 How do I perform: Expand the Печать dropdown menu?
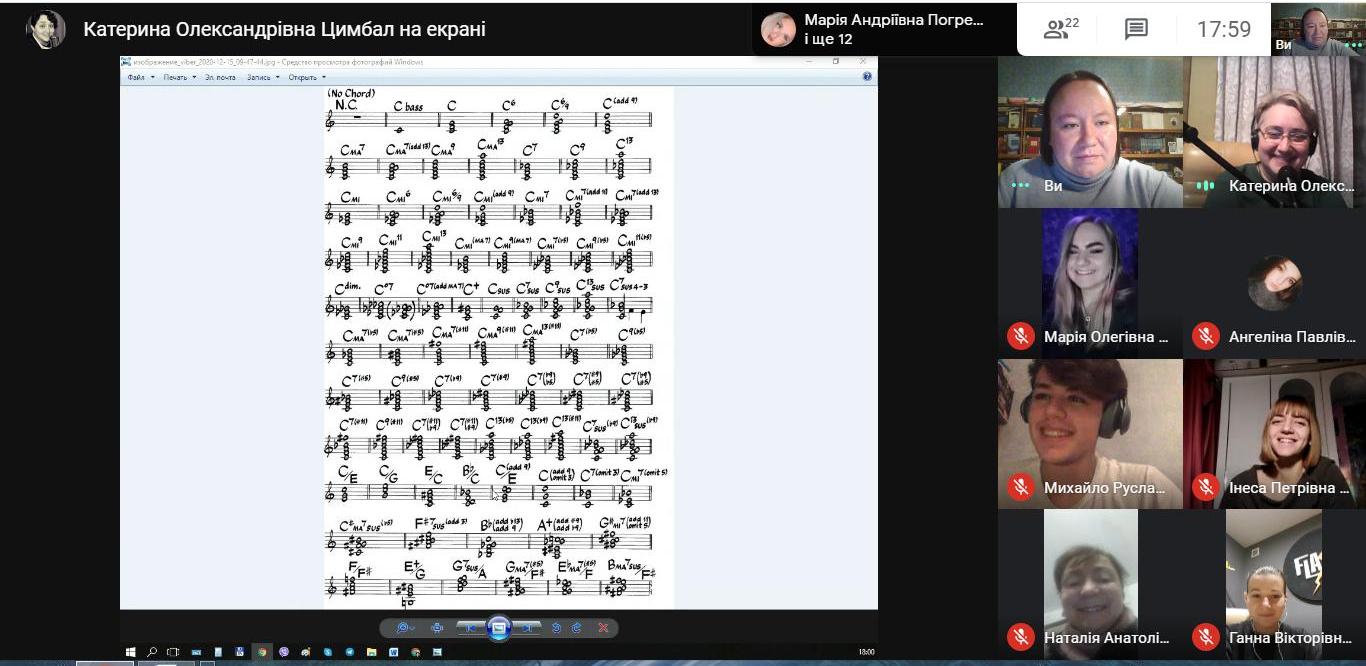pos(179,77)
